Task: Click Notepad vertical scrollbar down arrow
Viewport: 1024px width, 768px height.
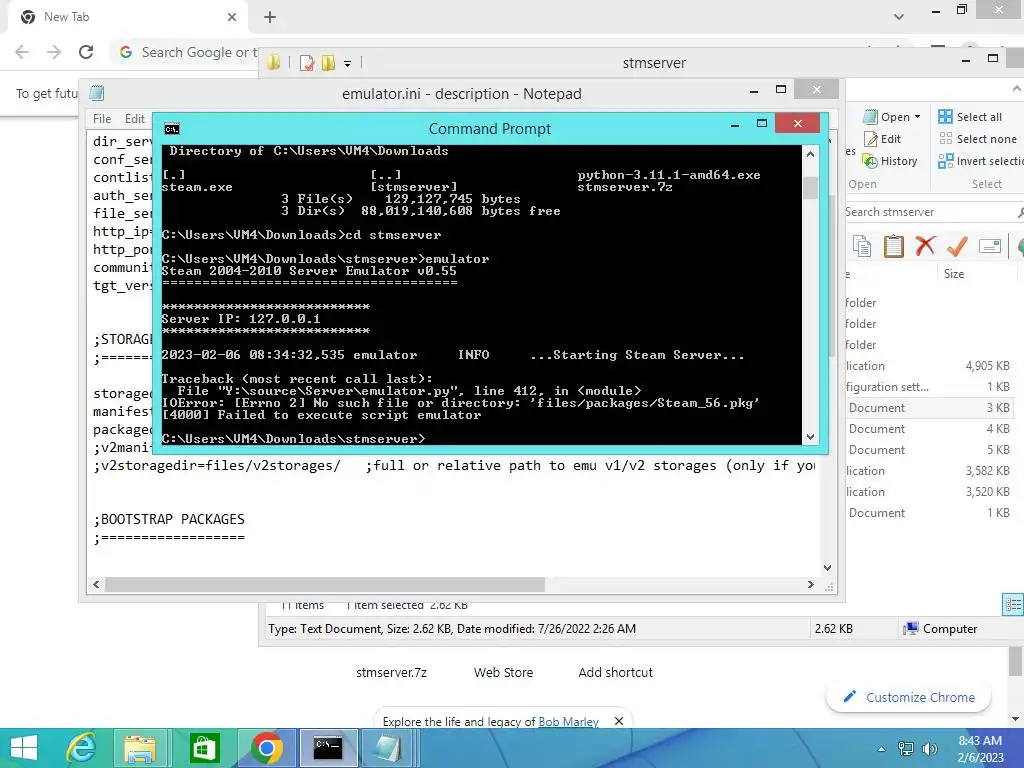Action: [x=827, y=568]
